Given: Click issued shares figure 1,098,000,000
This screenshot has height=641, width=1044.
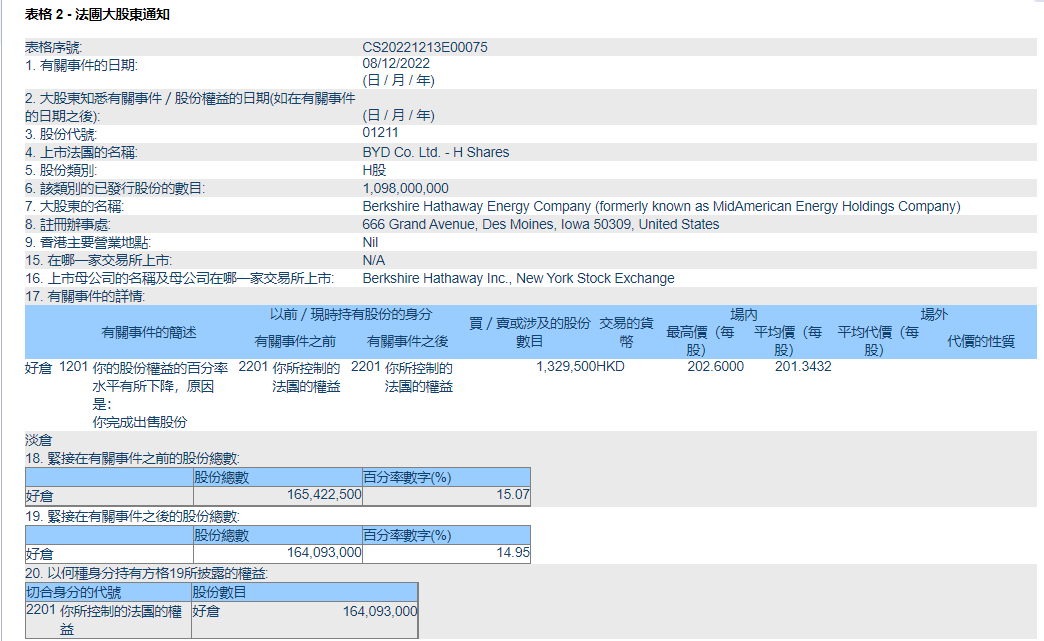Looking at the screenshot, I should [x=405, y=188].
